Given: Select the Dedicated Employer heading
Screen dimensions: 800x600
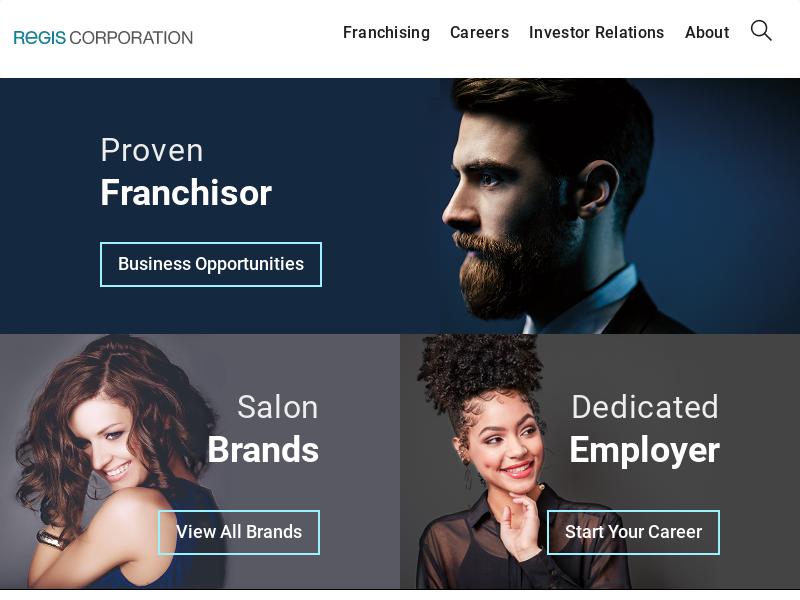Looking at the screenshot, I should tap(644, 429).
